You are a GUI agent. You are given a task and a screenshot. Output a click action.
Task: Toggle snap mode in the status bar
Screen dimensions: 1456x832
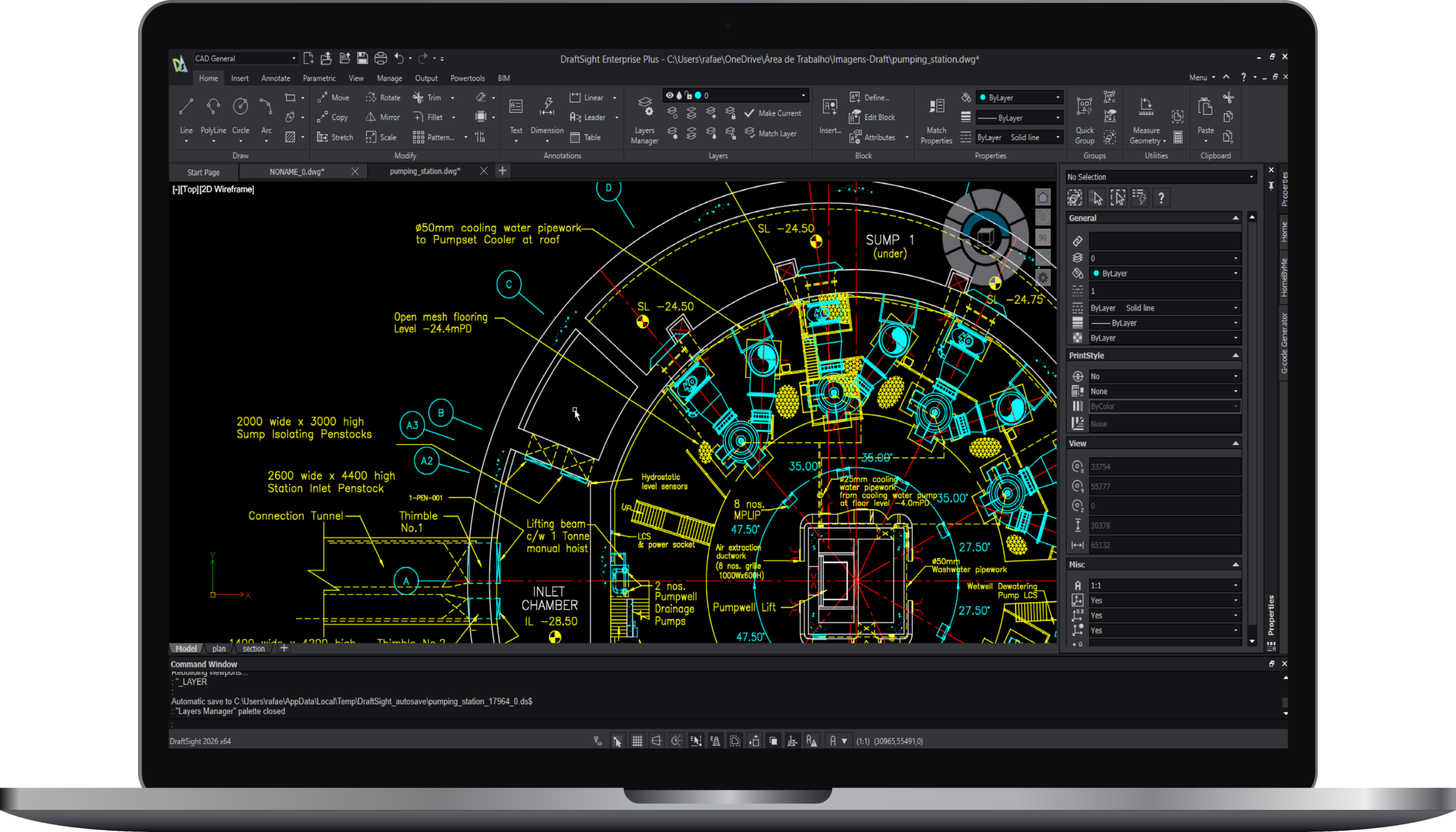pyautogui.click(x=617, y=741)
